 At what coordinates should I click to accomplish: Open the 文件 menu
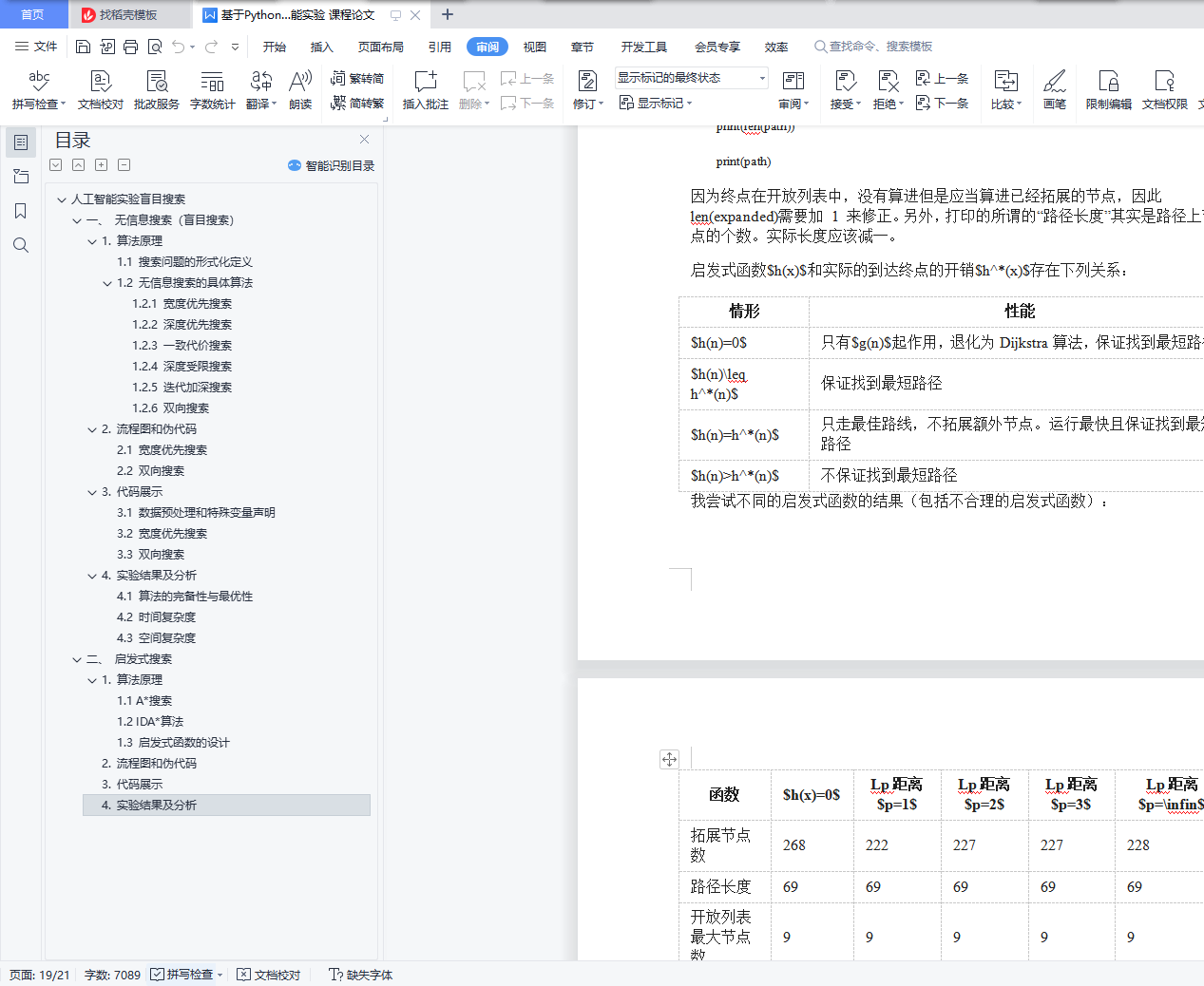click(36, 47)
